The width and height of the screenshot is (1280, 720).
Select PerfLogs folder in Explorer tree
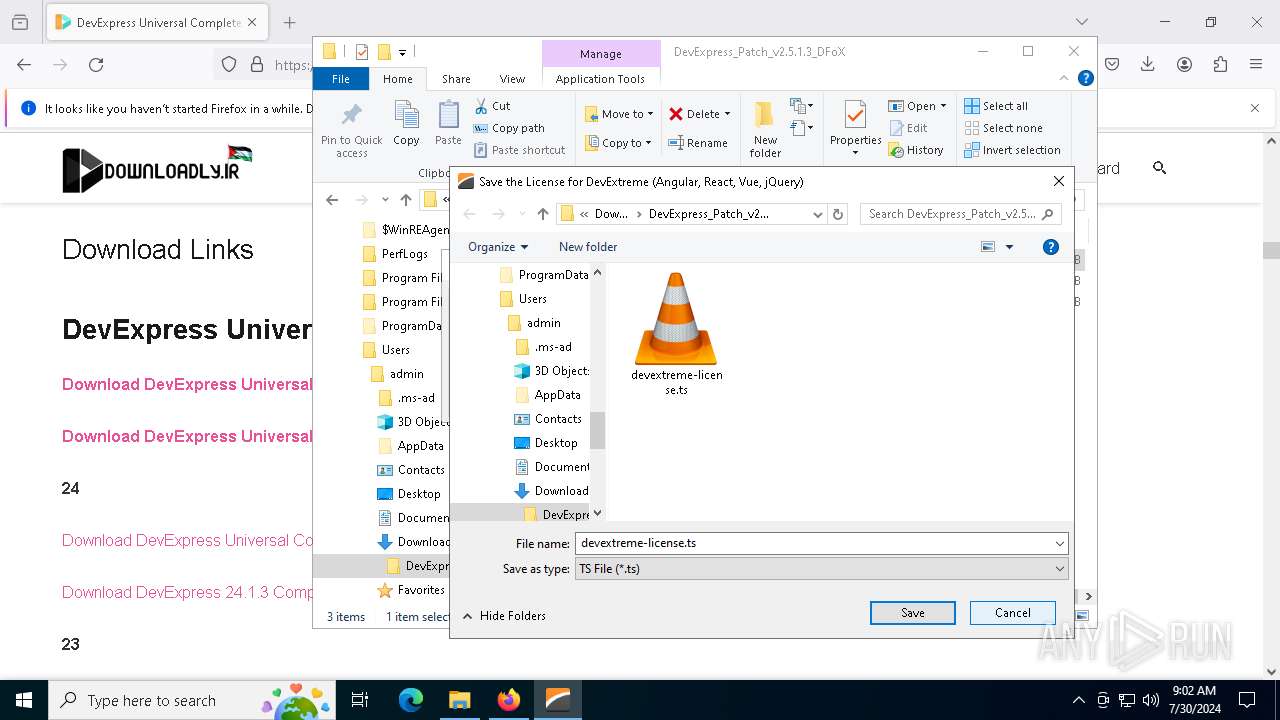396,254
